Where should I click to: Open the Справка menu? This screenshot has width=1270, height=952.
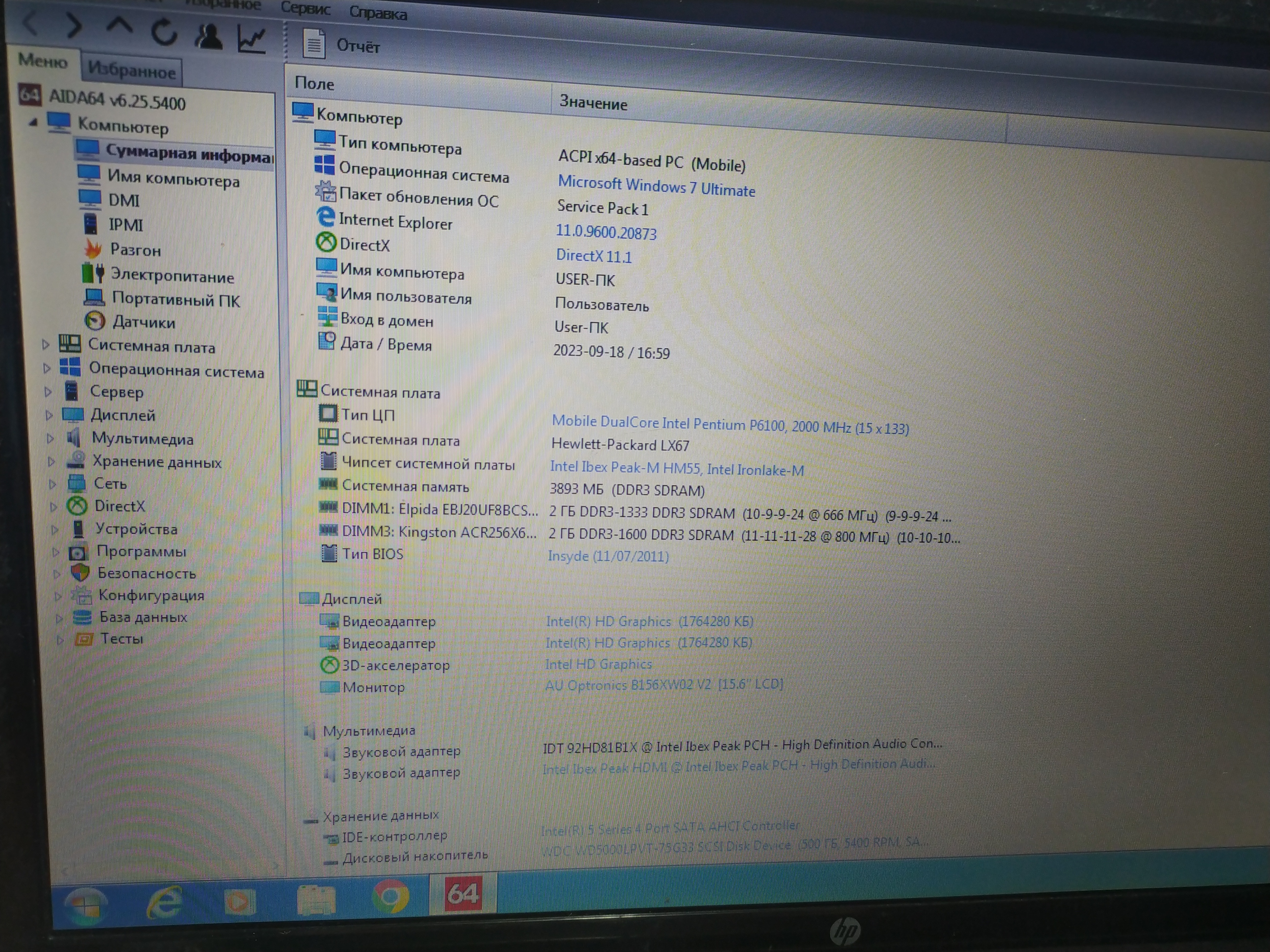click(x=378, y=13)
